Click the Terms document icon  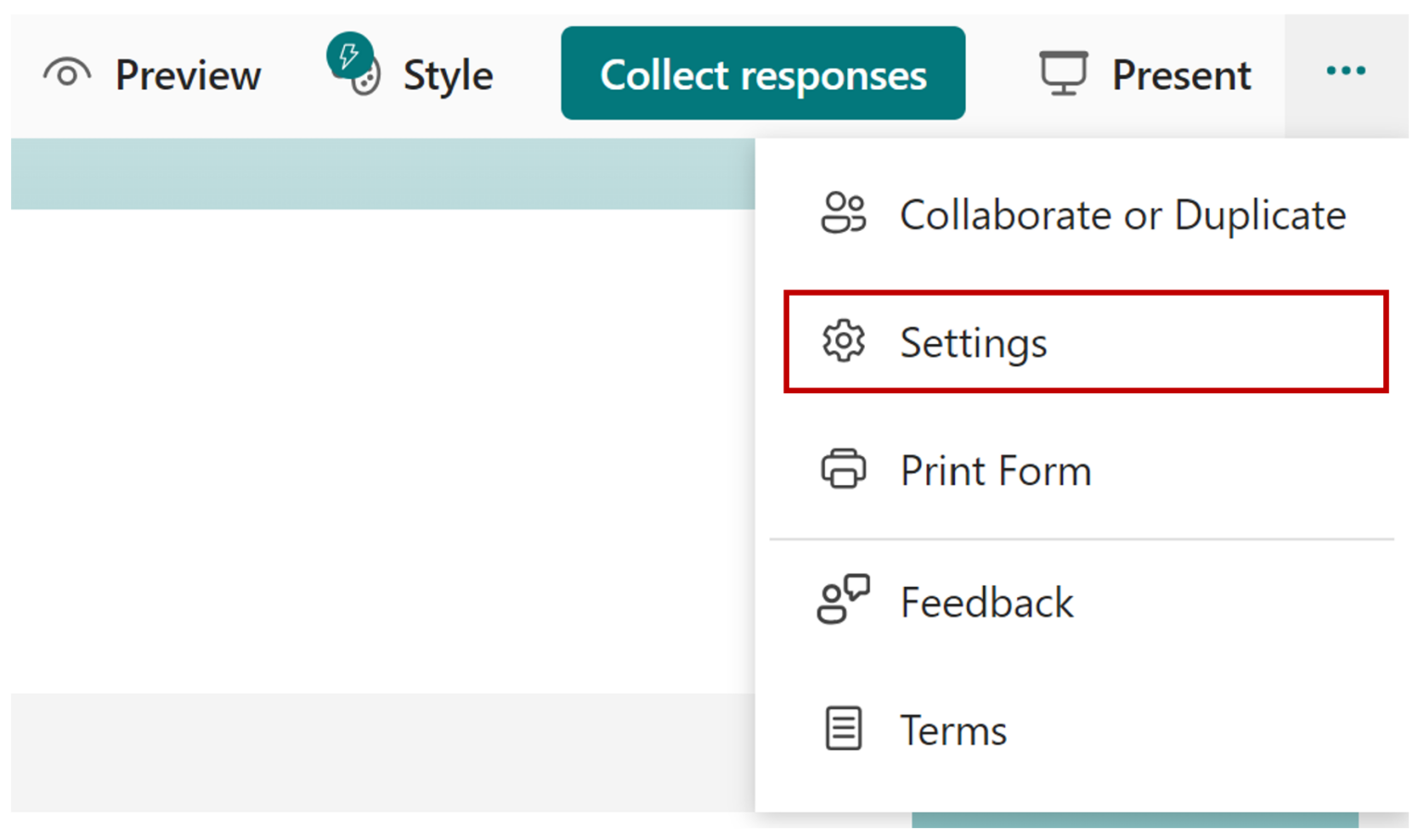(x=843, y=730)
